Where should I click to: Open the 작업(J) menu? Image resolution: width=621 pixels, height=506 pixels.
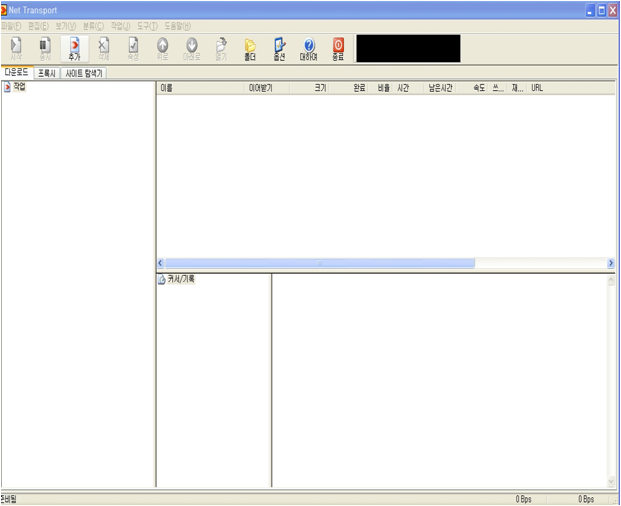(120, 27)
